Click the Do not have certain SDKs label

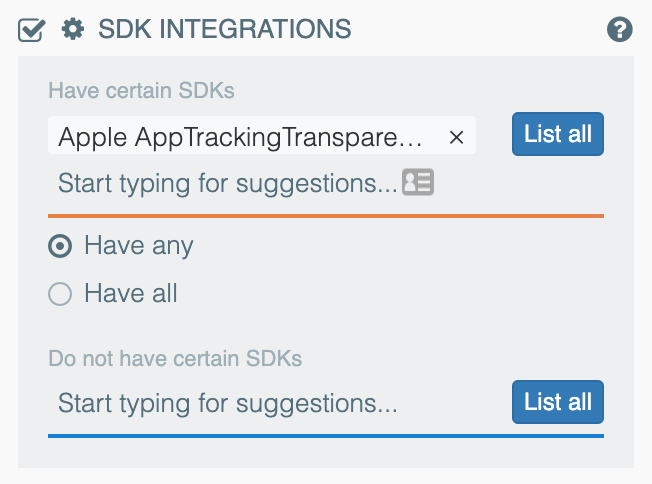tap(175, 357)
